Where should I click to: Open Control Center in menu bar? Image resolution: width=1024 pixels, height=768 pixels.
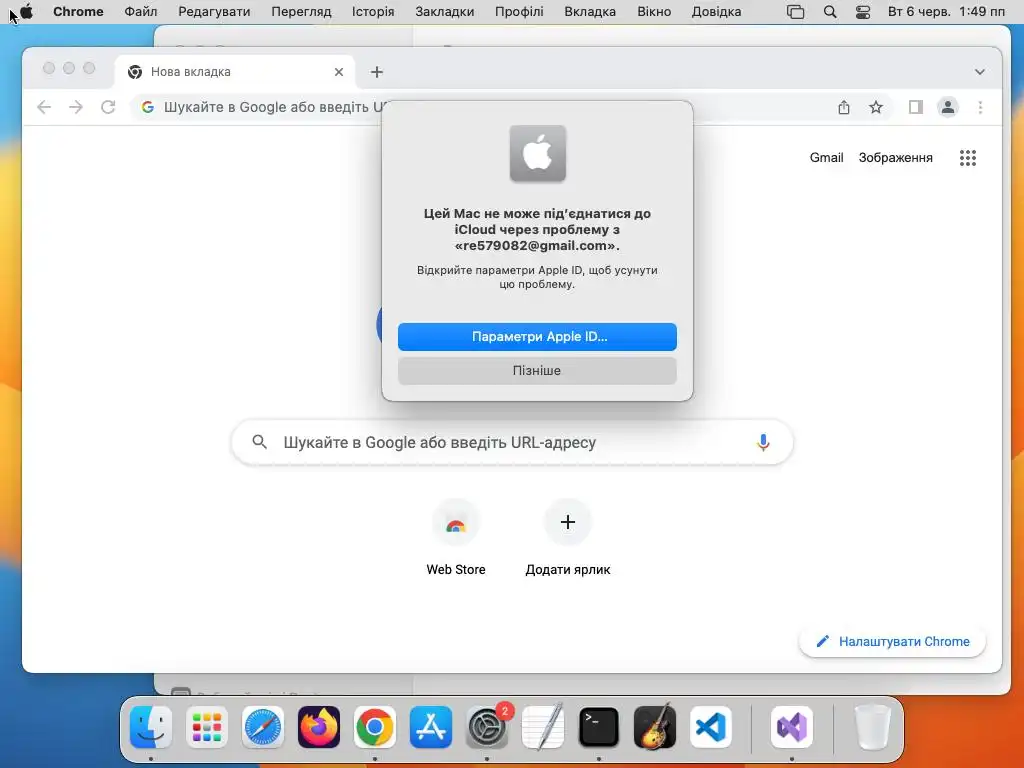point(863,12)
